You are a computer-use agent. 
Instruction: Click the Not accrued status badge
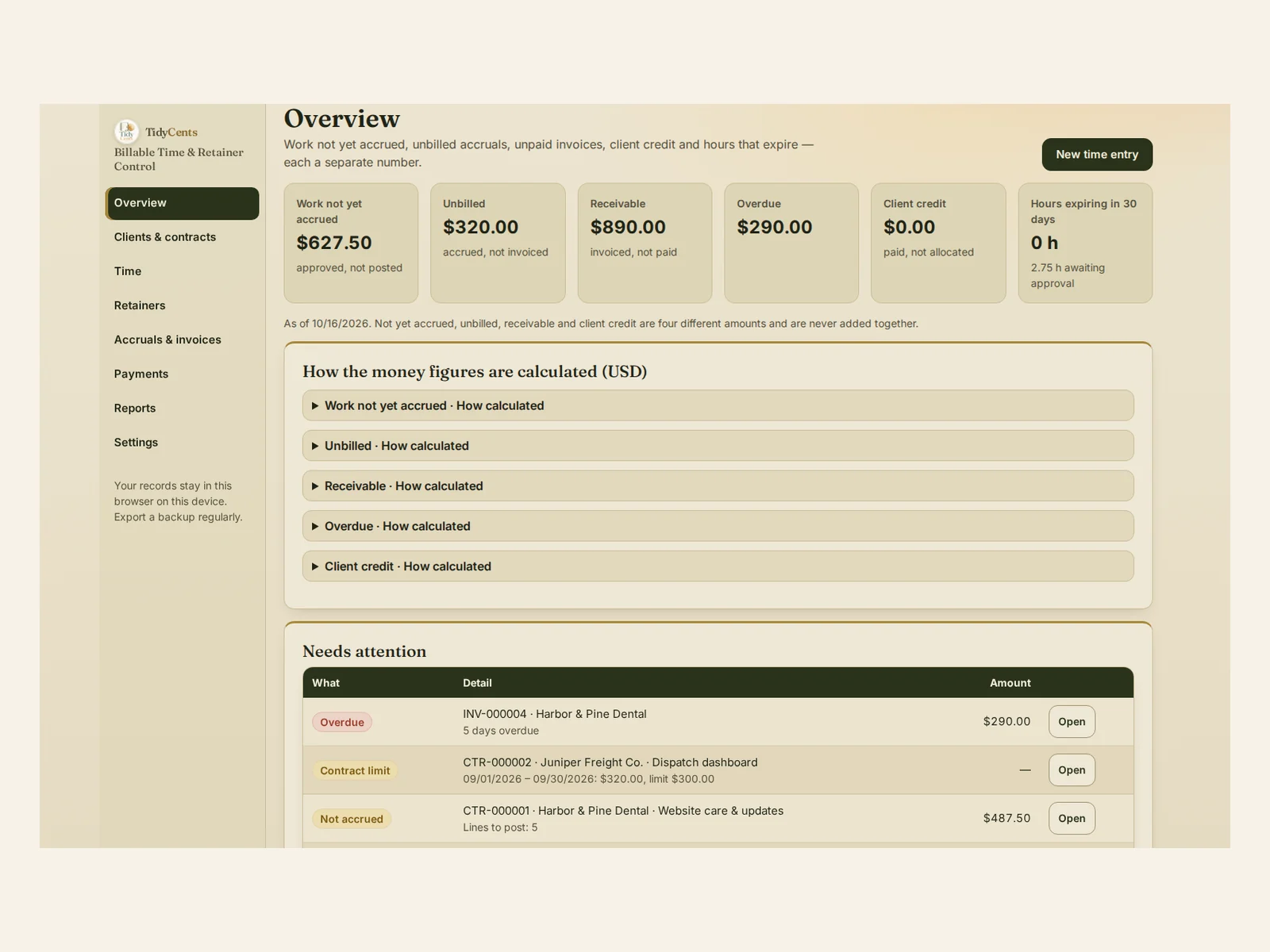352,819
